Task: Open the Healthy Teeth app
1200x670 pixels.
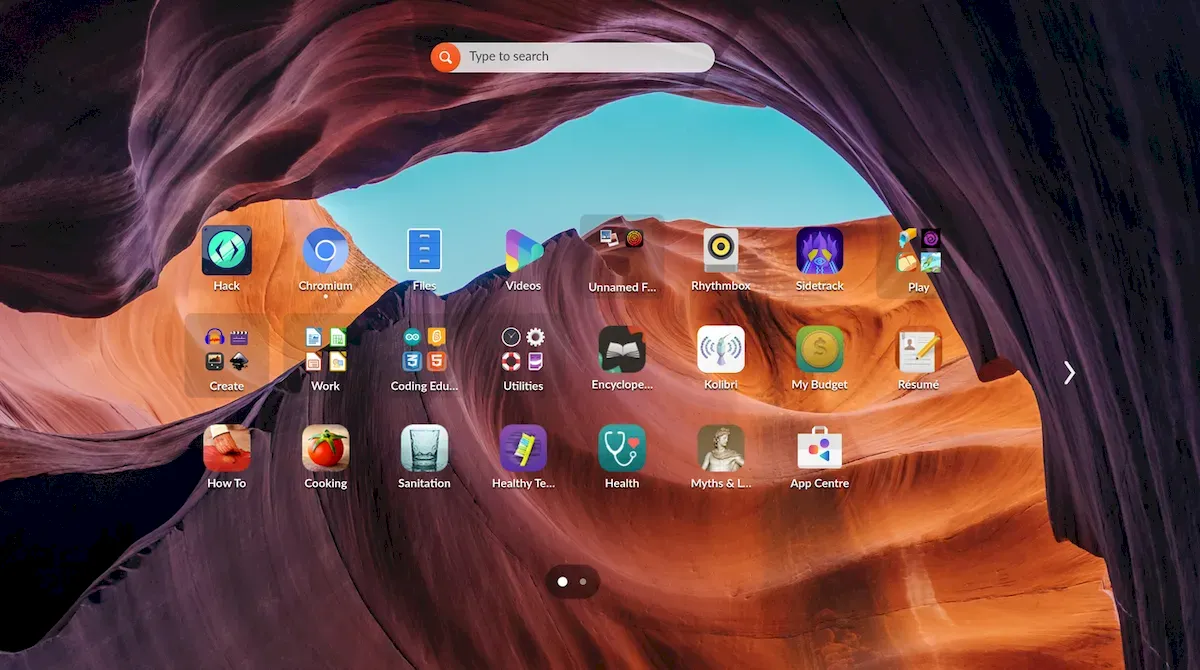Action: (x=523, y=448)
